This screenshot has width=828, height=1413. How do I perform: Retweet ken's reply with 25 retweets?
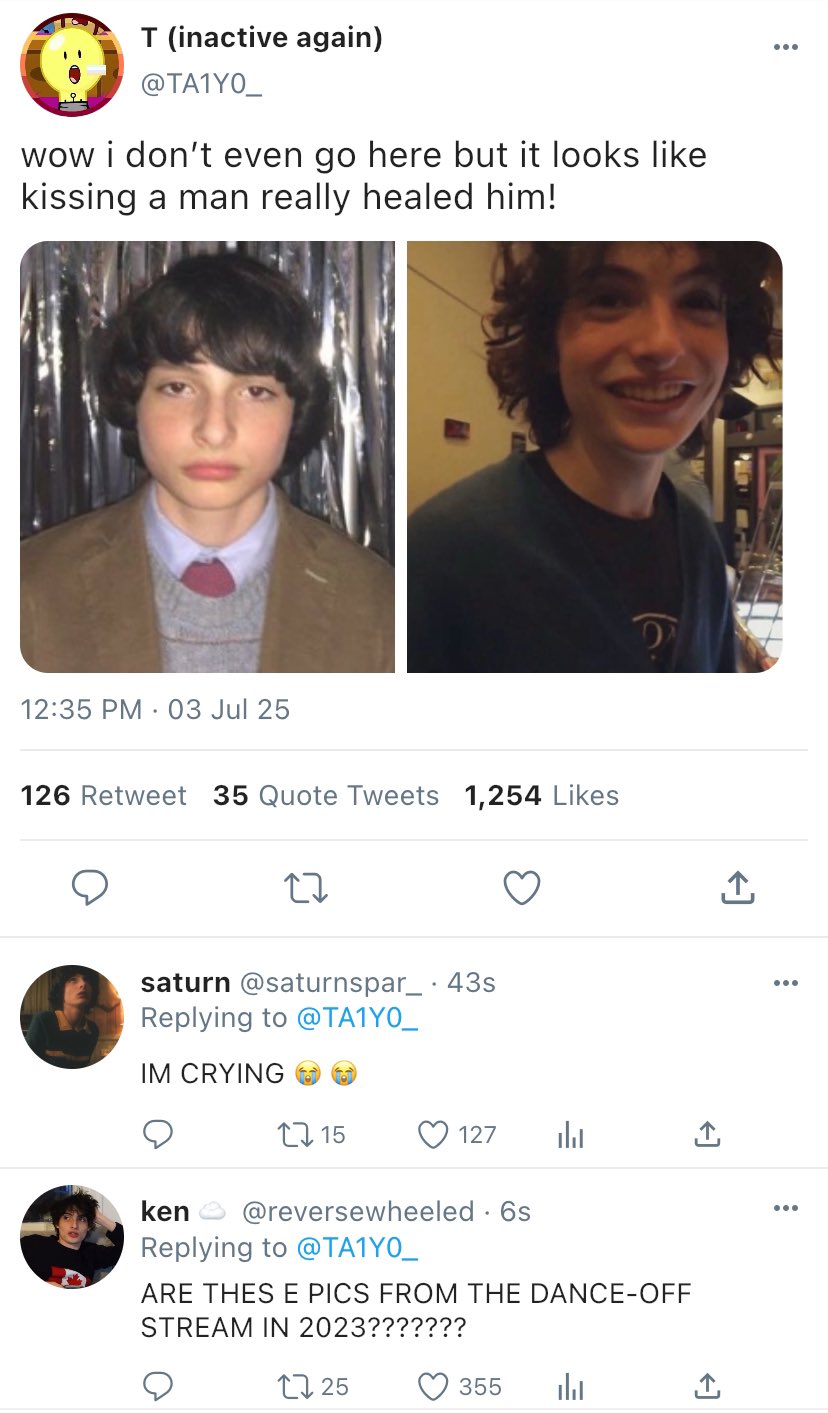coord(296,1386)
